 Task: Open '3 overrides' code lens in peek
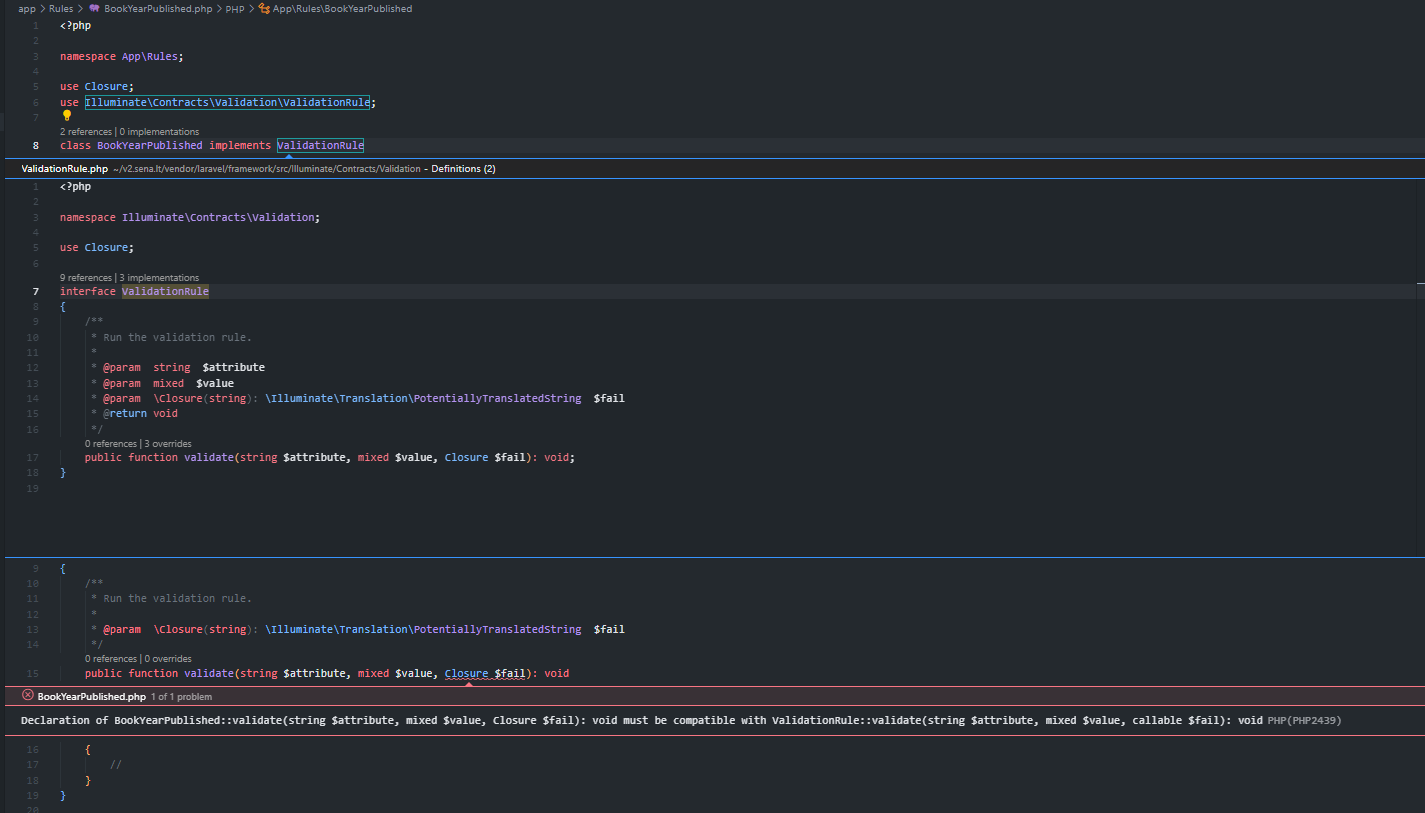[x=168, y=444]
